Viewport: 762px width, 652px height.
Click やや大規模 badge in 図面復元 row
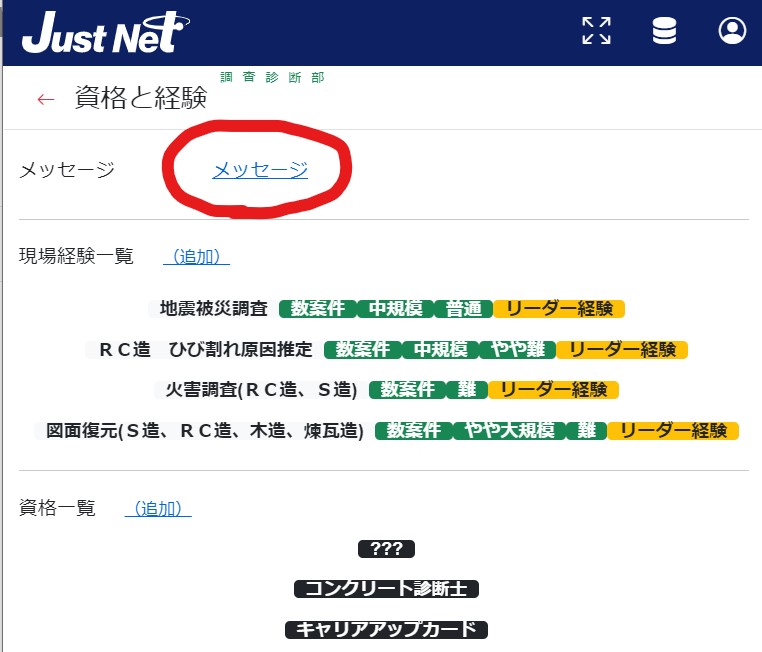click(x=509, y=430)
